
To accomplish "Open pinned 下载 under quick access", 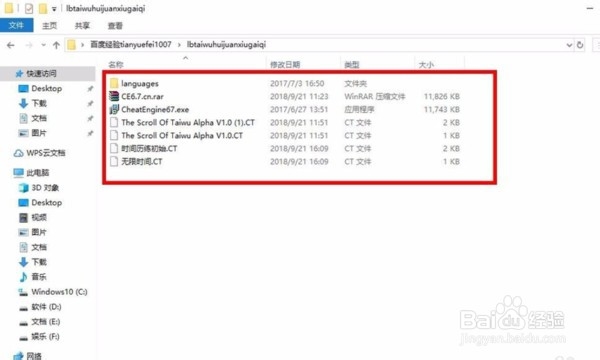I will pos(39,103).
